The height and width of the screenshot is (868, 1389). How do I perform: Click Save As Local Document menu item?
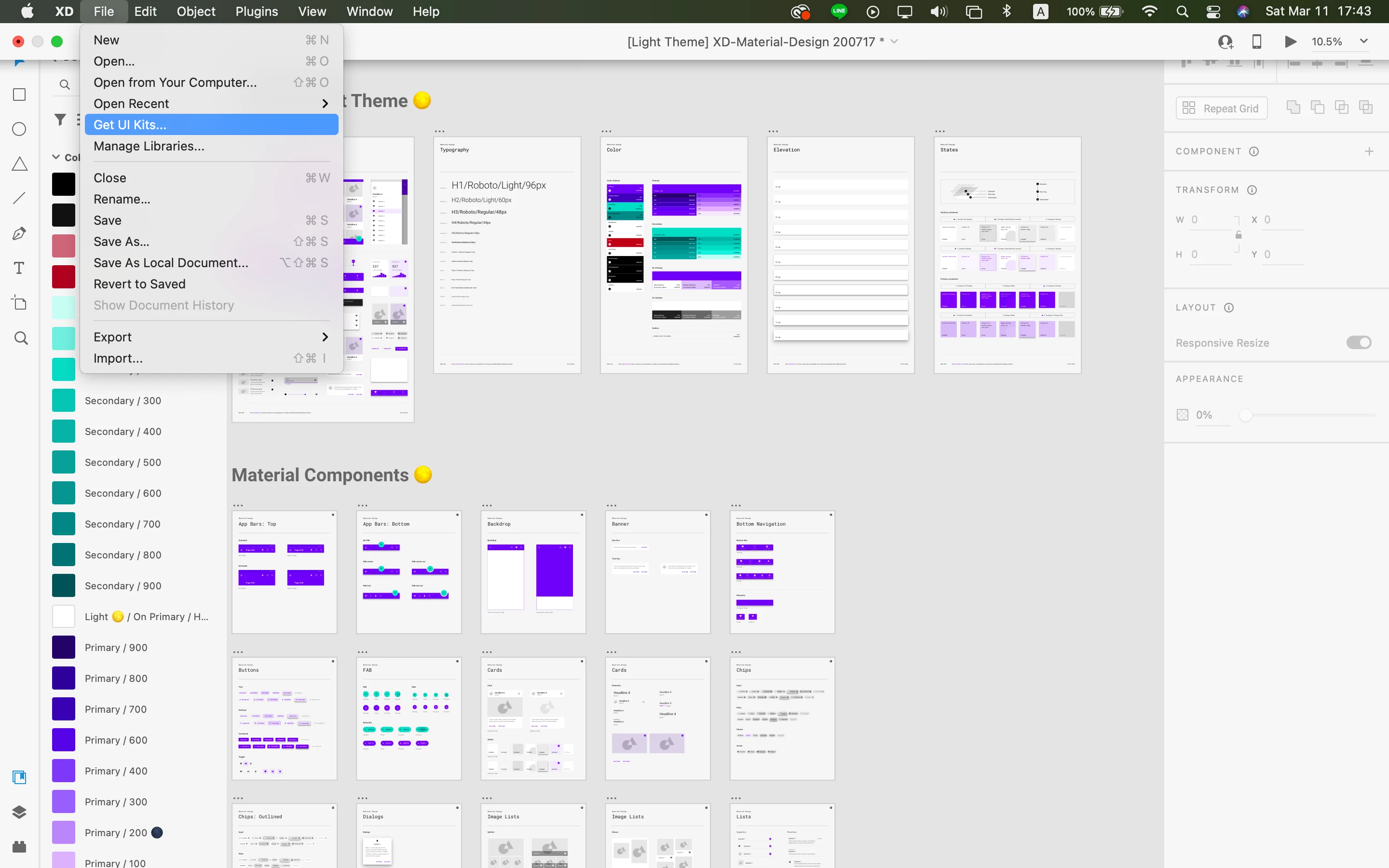coord(171,263)
